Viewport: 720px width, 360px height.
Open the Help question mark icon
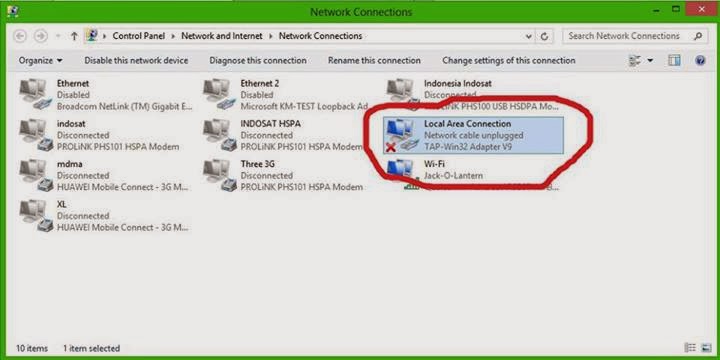(x=700, y=60)
